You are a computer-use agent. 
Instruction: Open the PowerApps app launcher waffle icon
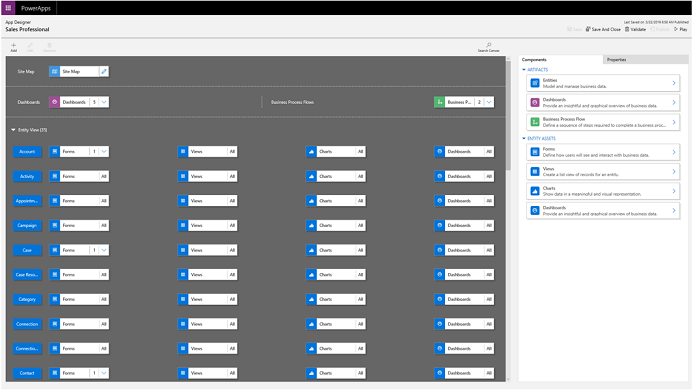coord(8,8)
